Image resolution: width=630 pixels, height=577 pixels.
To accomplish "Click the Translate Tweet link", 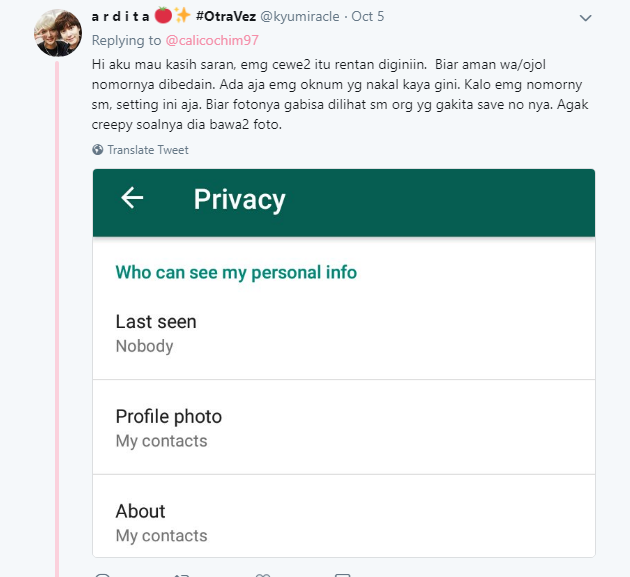I will coord(148,150).
